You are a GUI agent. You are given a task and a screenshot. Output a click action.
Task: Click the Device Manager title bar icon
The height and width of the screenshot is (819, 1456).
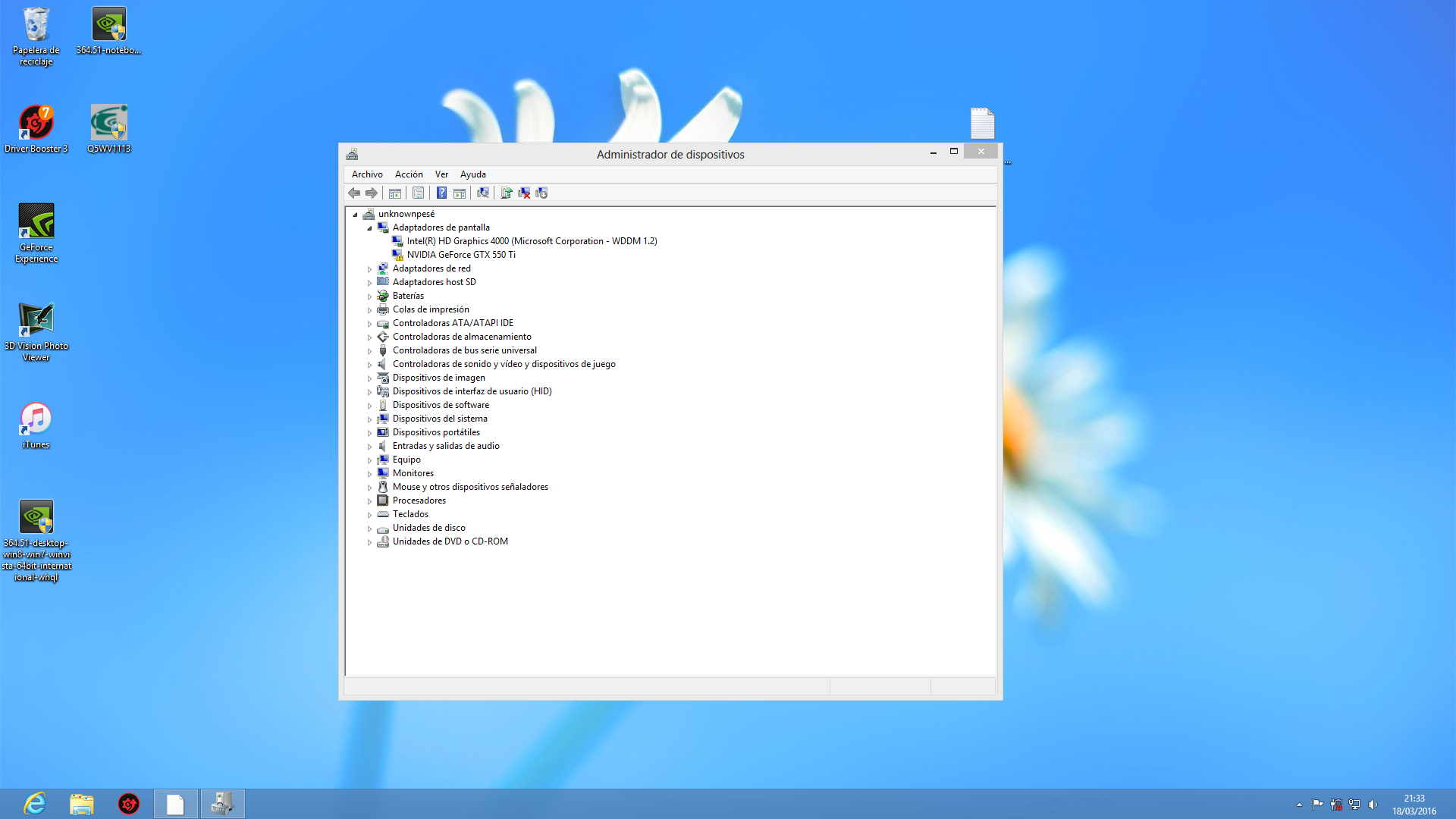coord(352,154)
